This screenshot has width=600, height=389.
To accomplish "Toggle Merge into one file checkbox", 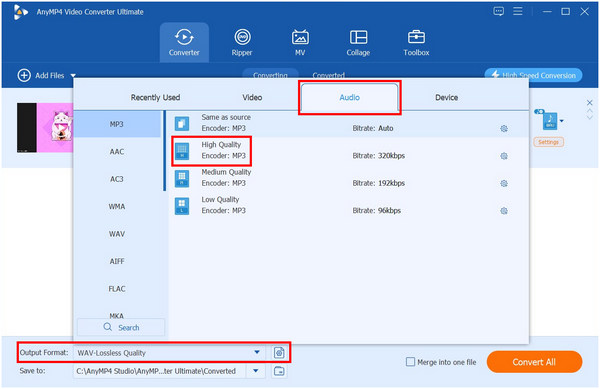I will [x=410, y=362].
